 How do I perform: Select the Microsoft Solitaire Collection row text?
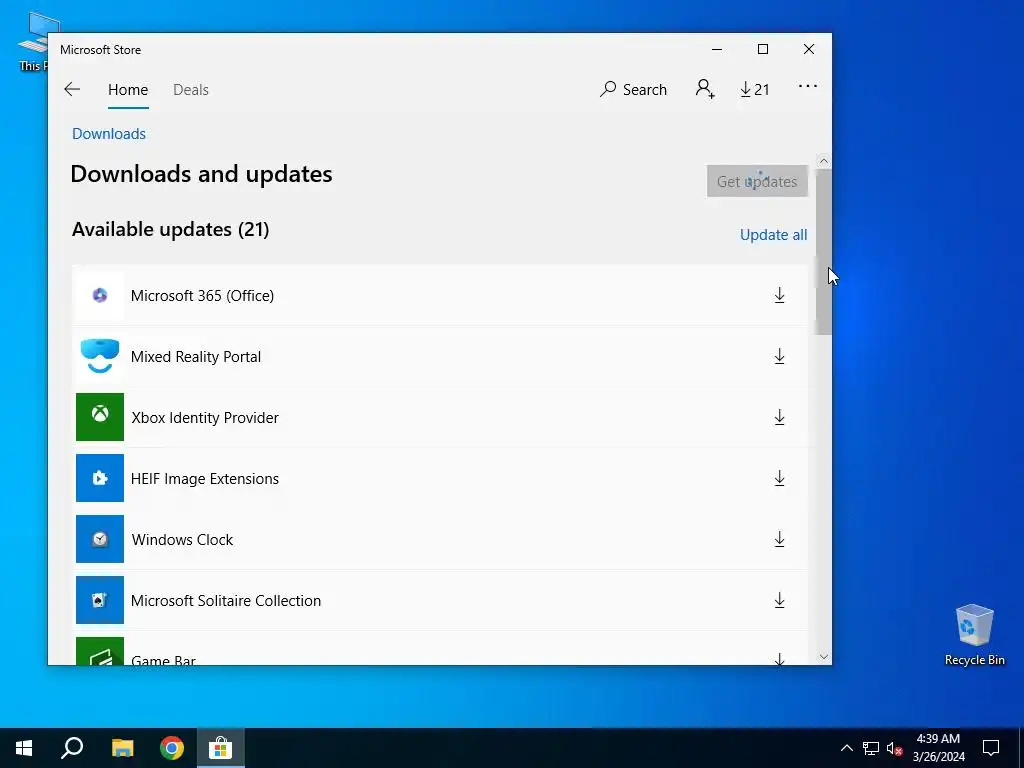pos(226,601)
